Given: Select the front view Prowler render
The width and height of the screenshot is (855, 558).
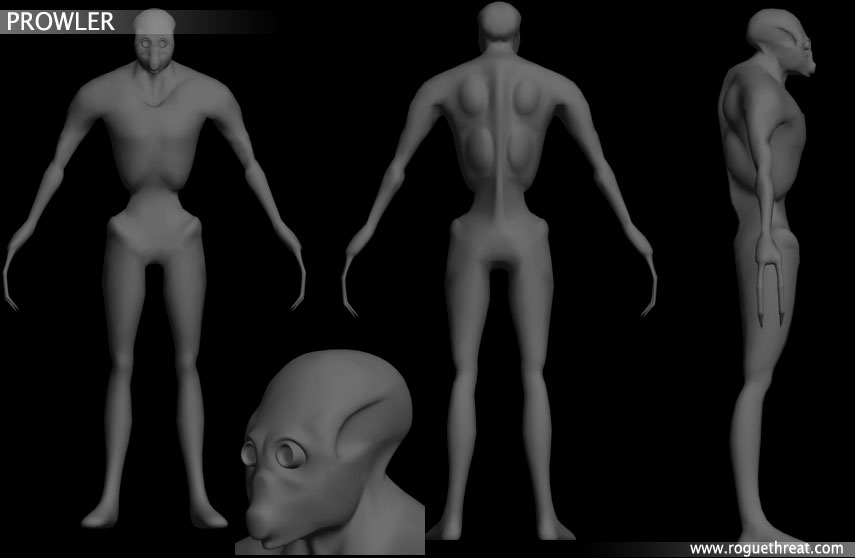Looking at the screenshot, I should (154, 268).
